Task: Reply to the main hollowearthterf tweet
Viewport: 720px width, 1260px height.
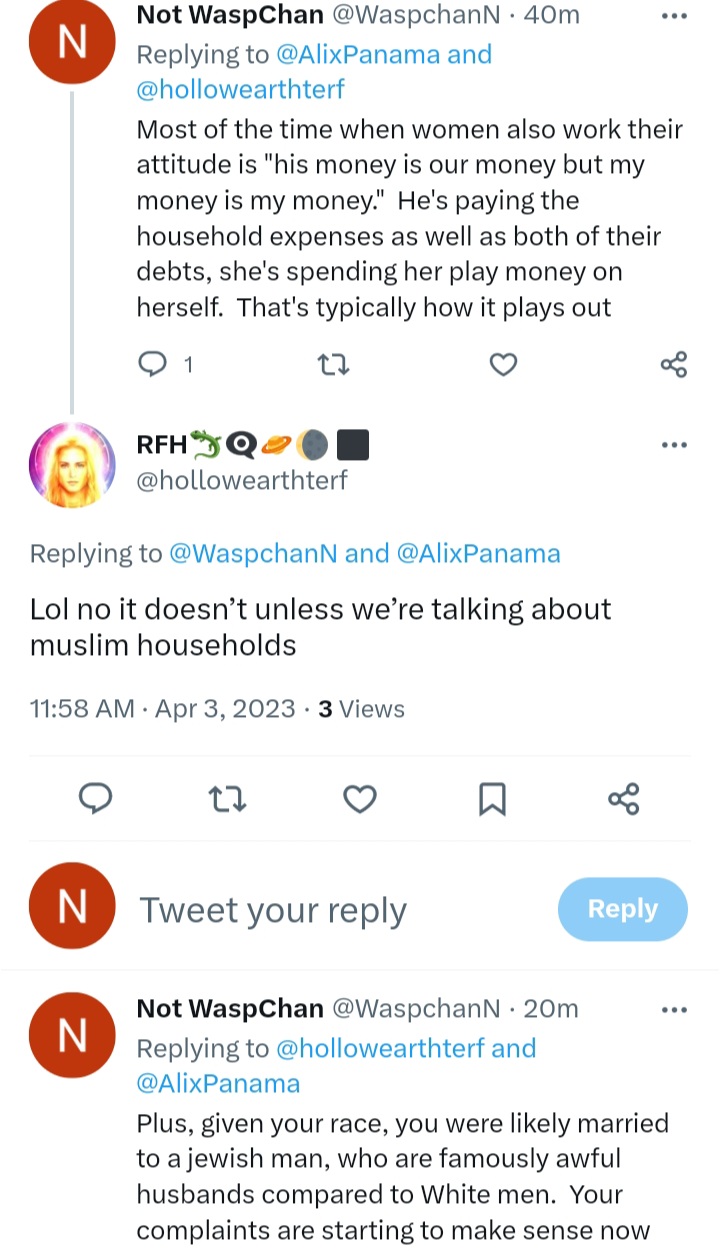Action: 95,799
